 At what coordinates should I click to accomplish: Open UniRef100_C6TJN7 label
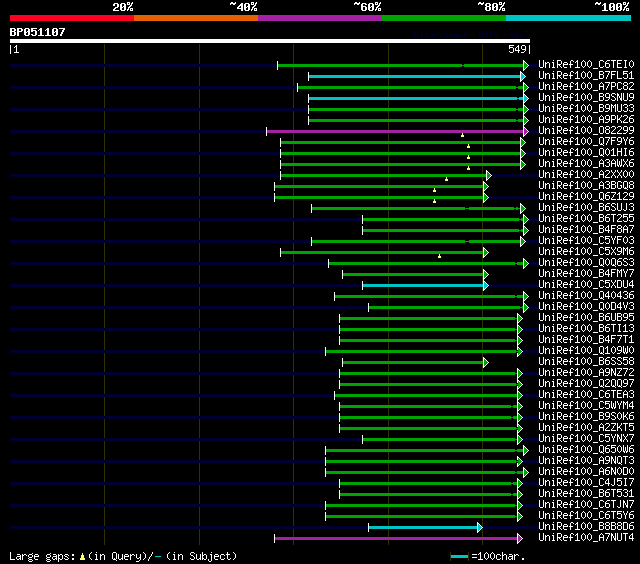(586, 505)
